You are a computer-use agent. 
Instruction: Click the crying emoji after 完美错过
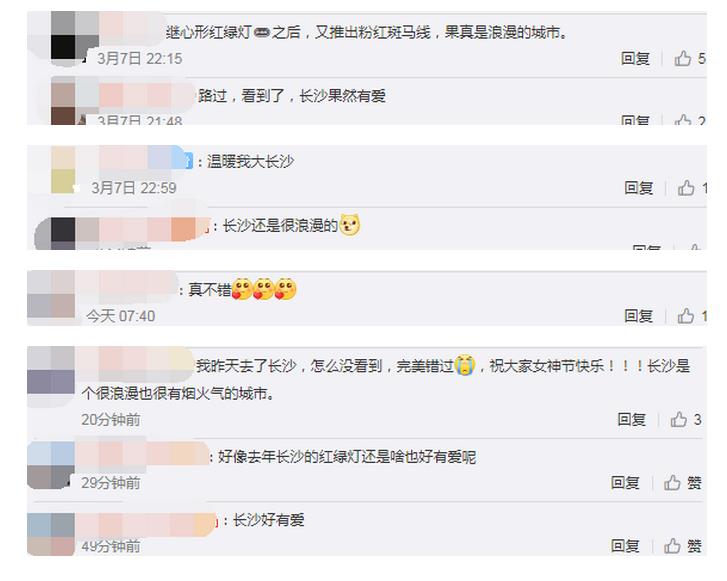pos(465,365)
